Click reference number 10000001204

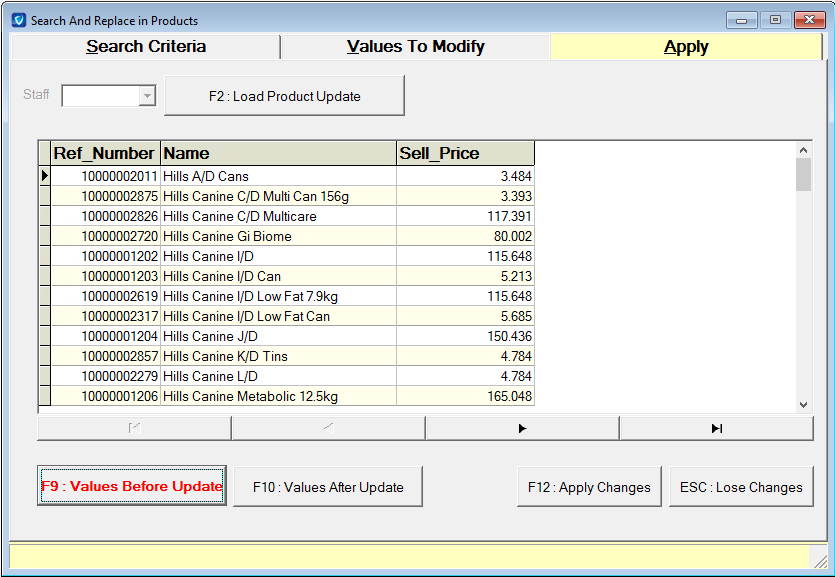coord(105,336)
